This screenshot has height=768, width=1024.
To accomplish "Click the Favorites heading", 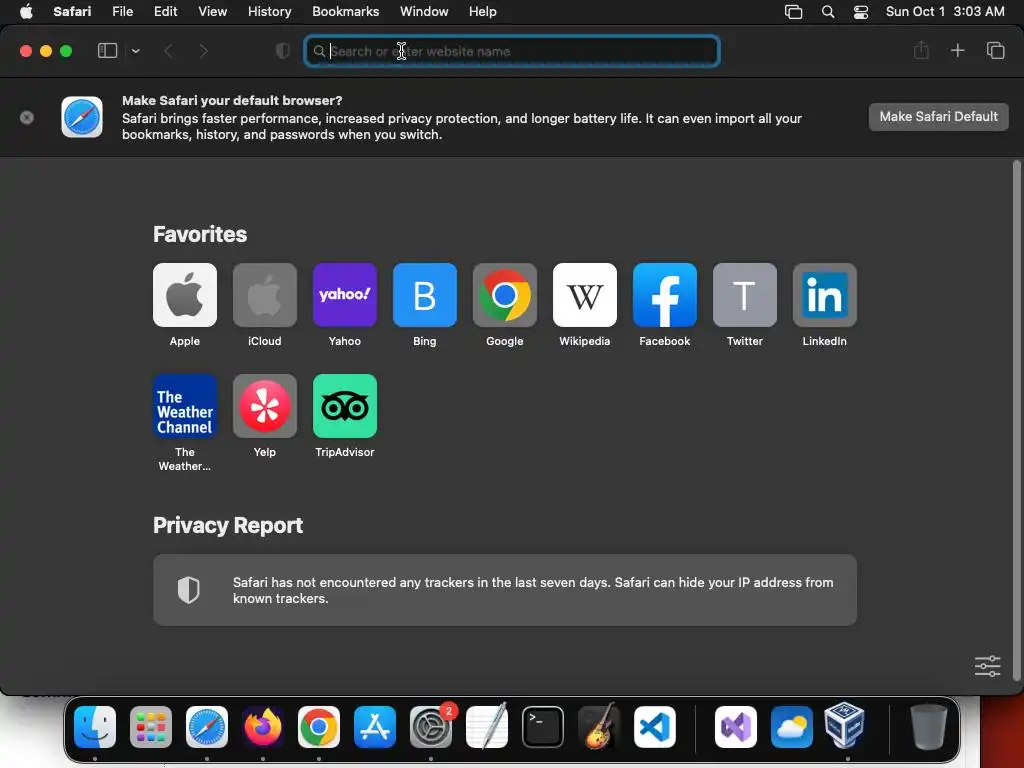I will click(200, 234).
